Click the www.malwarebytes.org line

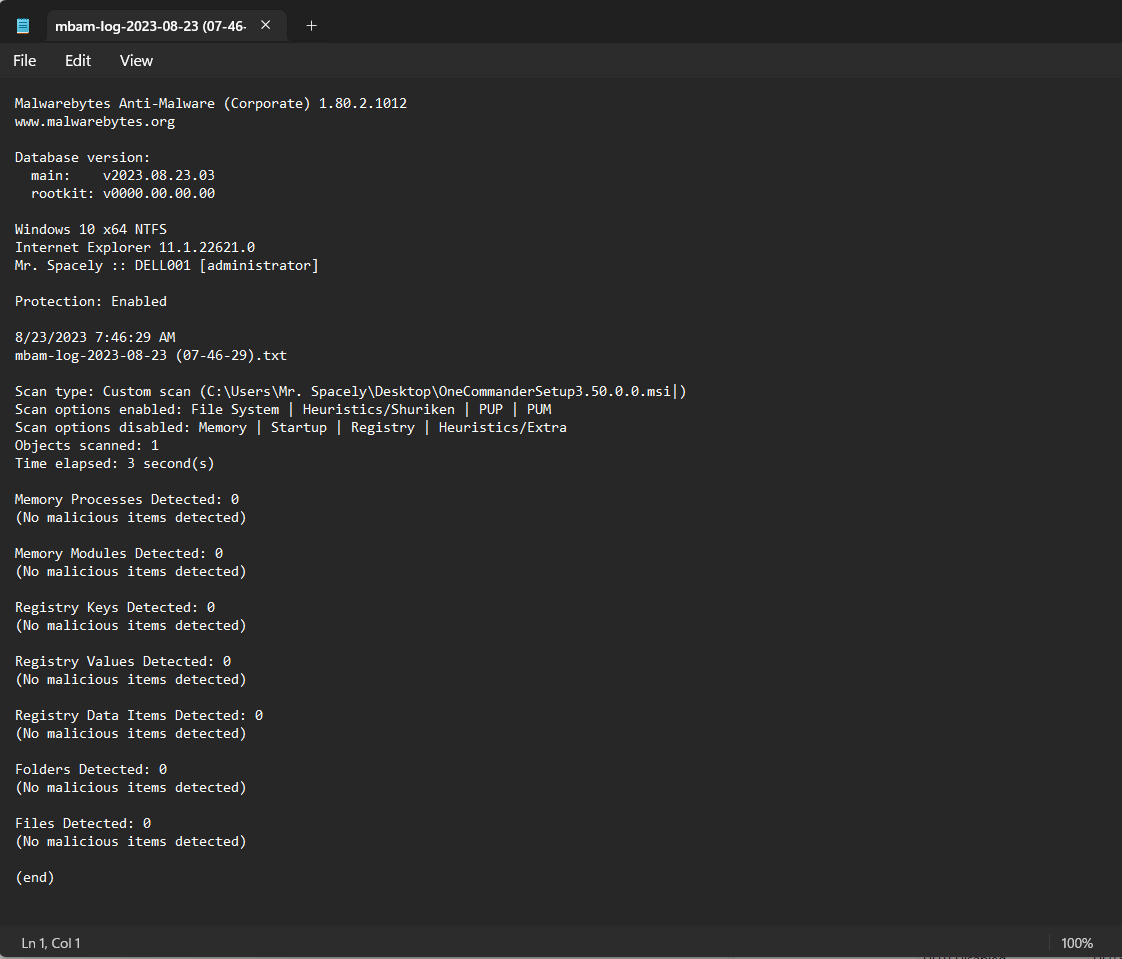point(94,122)
